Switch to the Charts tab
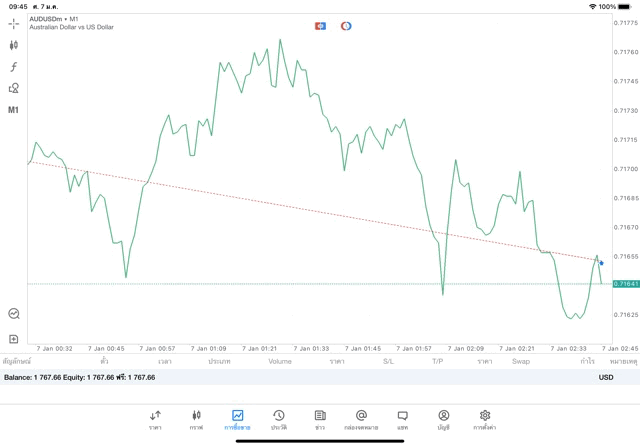Screen dimensions: 640x447 [196, 418]
